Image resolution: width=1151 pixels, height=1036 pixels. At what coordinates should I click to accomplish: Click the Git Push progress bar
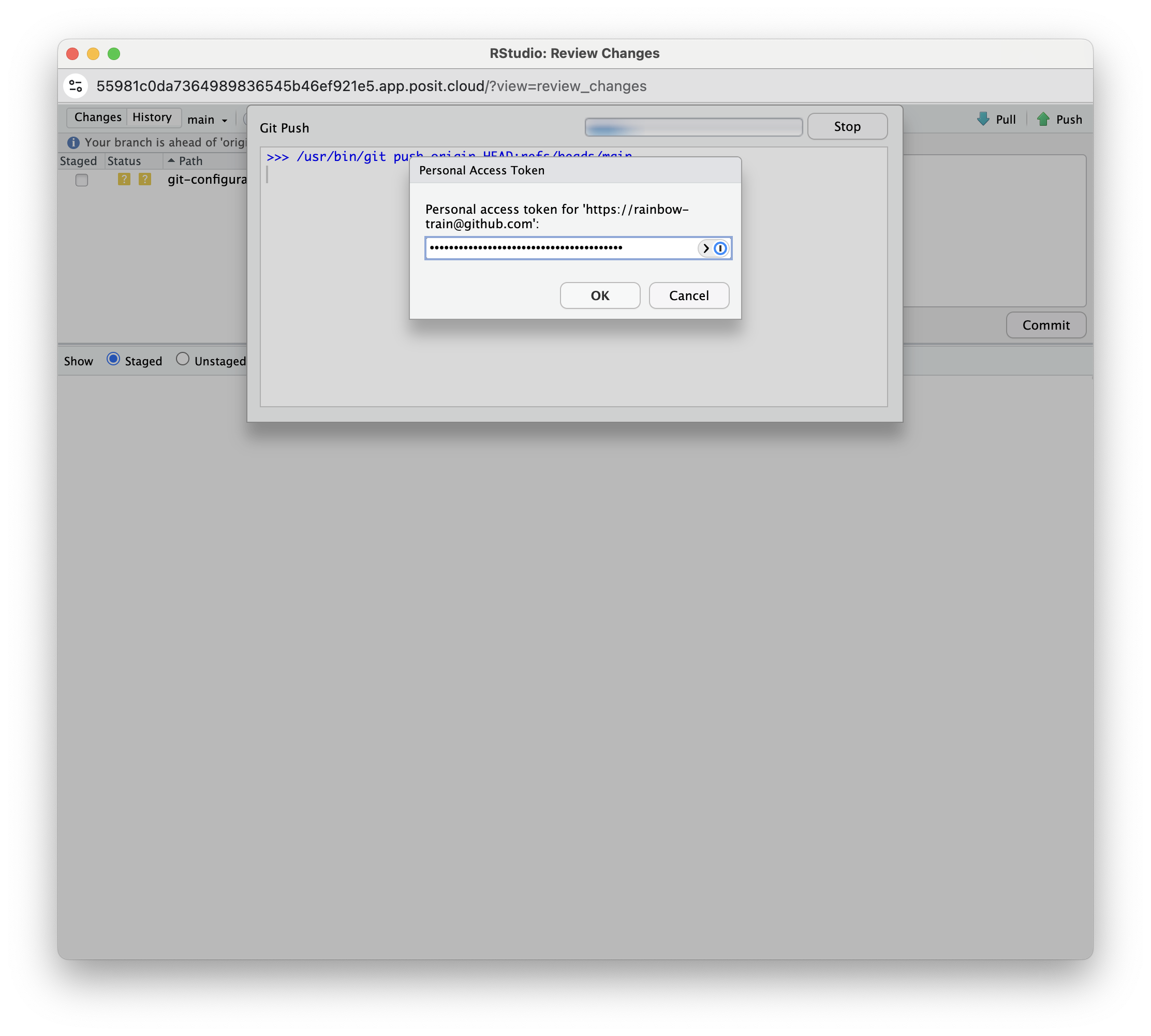pyautogui.click(x=693, y=127)
